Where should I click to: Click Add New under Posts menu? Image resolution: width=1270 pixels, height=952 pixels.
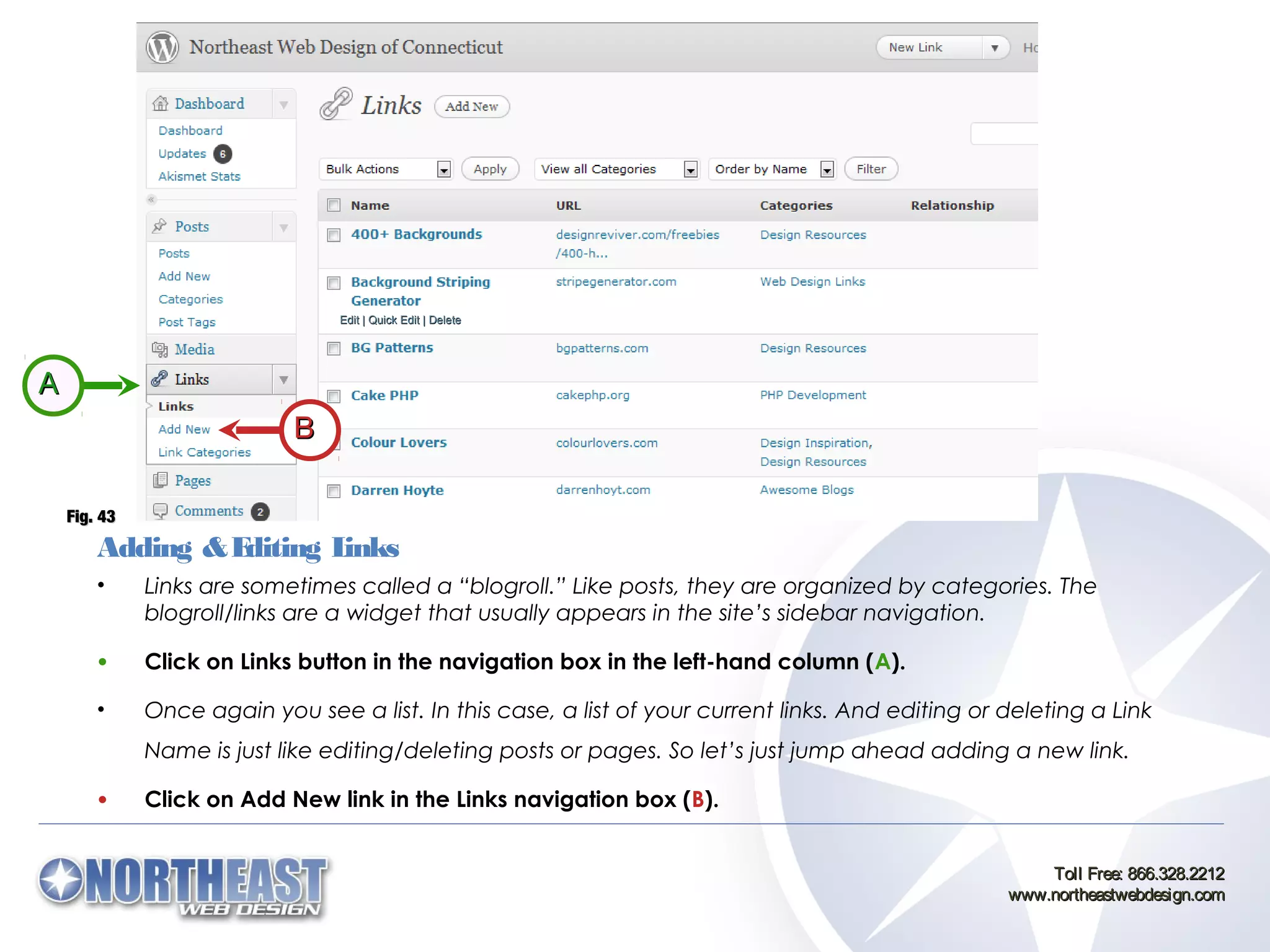click(x=184, y=276)
